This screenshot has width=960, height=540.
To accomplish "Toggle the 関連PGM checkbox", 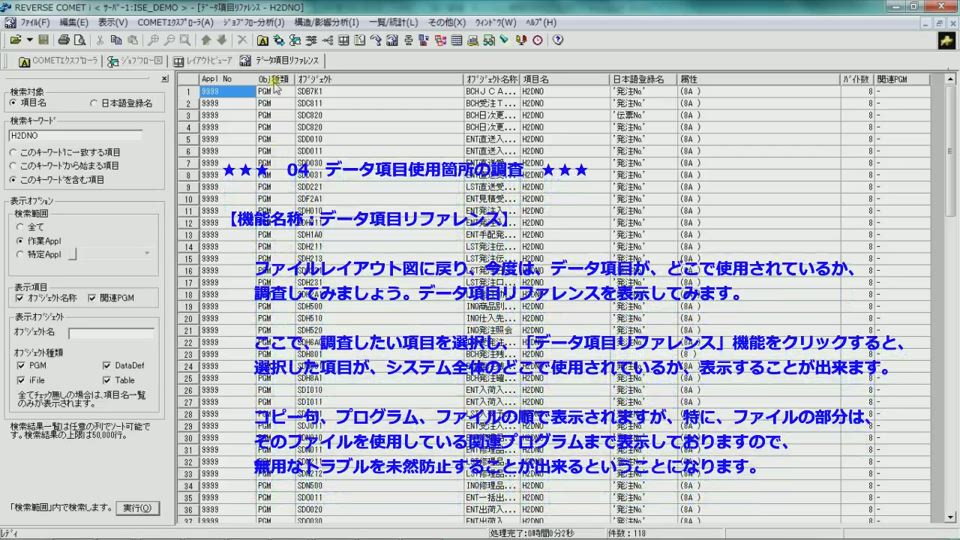I will [92, 298].
